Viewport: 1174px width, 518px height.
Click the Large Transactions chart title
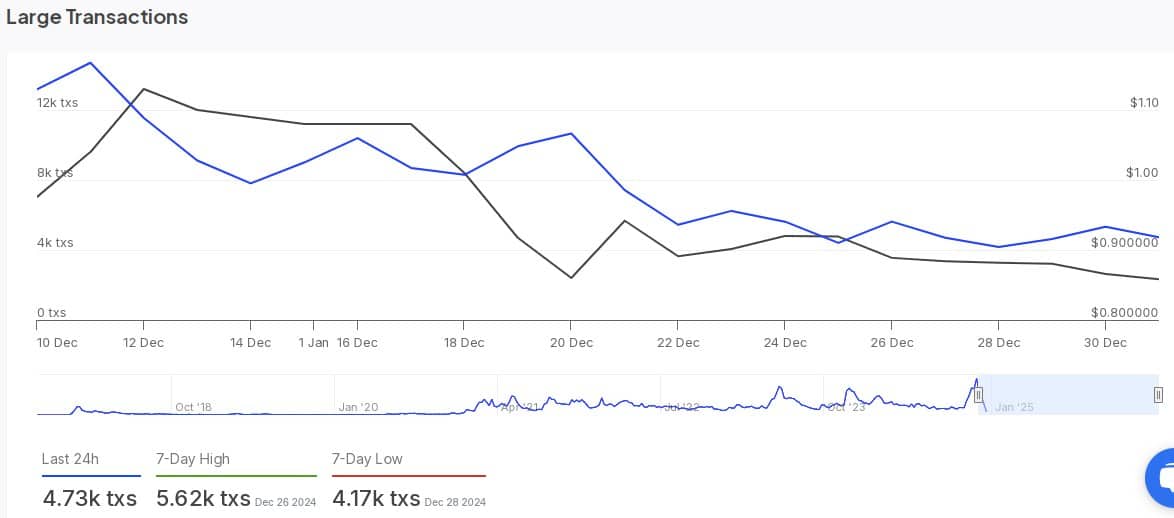tap(97, 17)
